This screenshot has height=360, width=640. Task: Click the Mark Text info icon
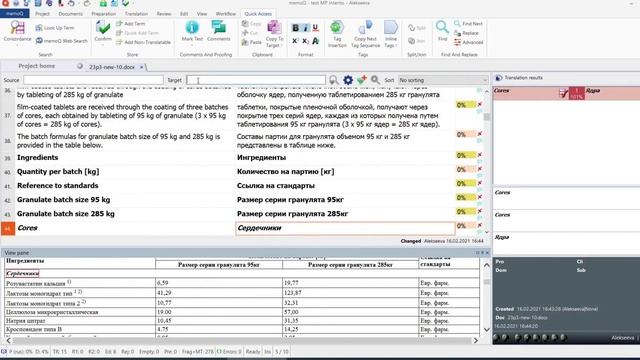192,27
